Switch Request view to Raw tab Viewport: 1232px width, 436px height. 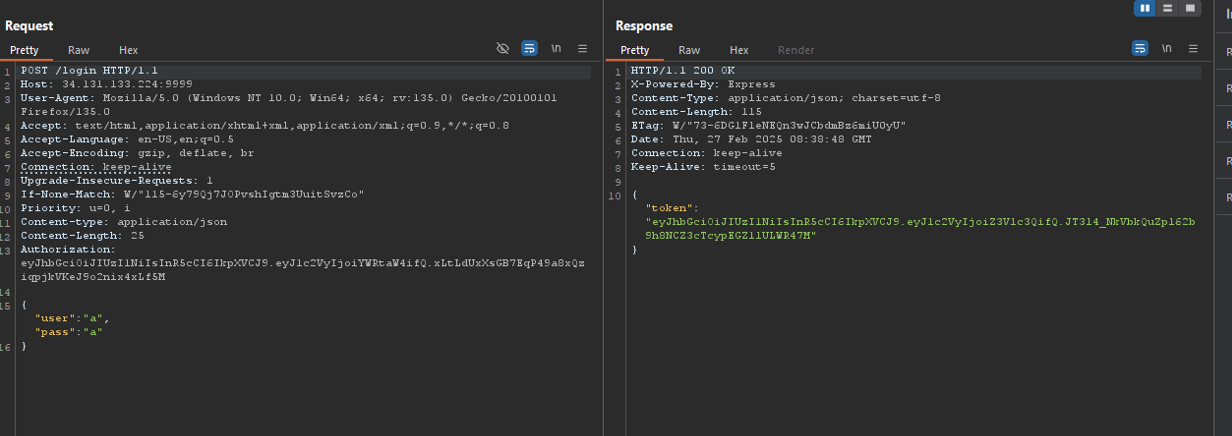[x=79, y=50]
